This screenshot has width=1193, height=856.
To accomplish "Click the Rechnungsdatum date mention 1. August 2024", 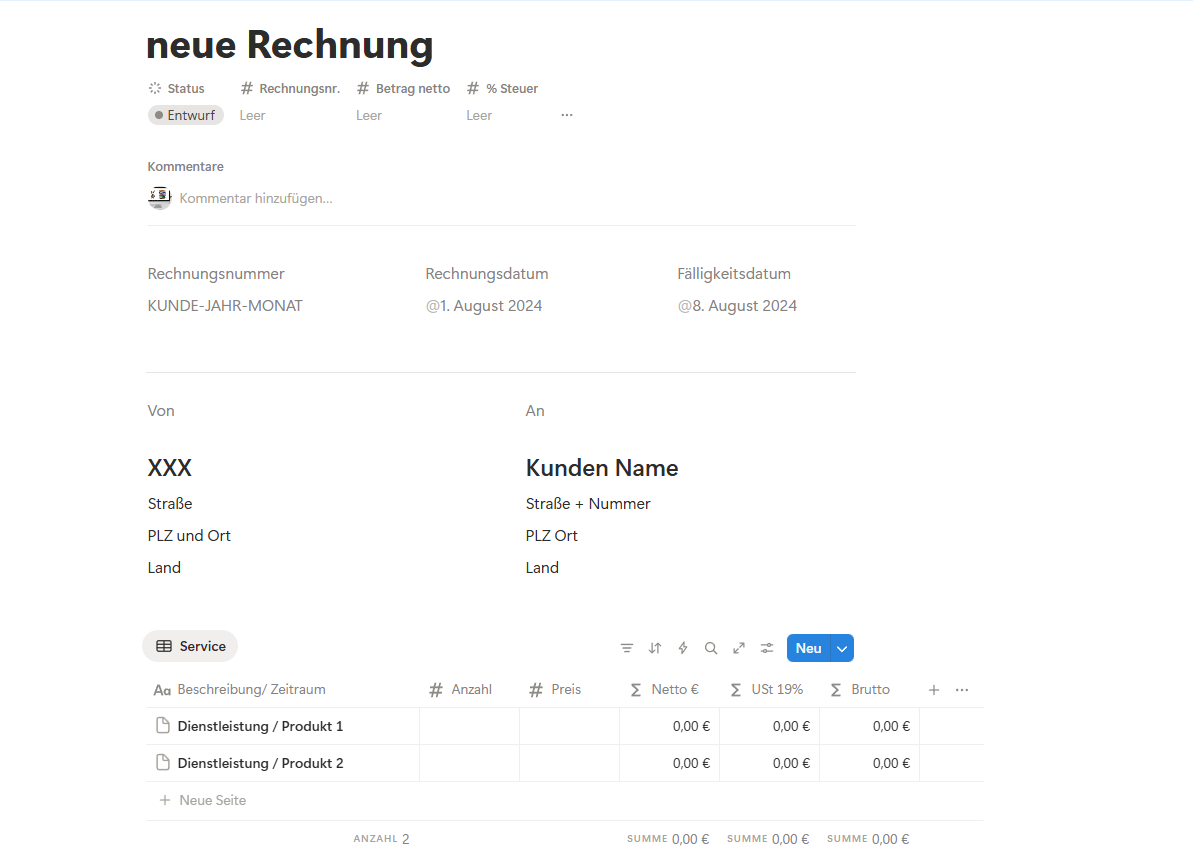I will coord(485,306).
